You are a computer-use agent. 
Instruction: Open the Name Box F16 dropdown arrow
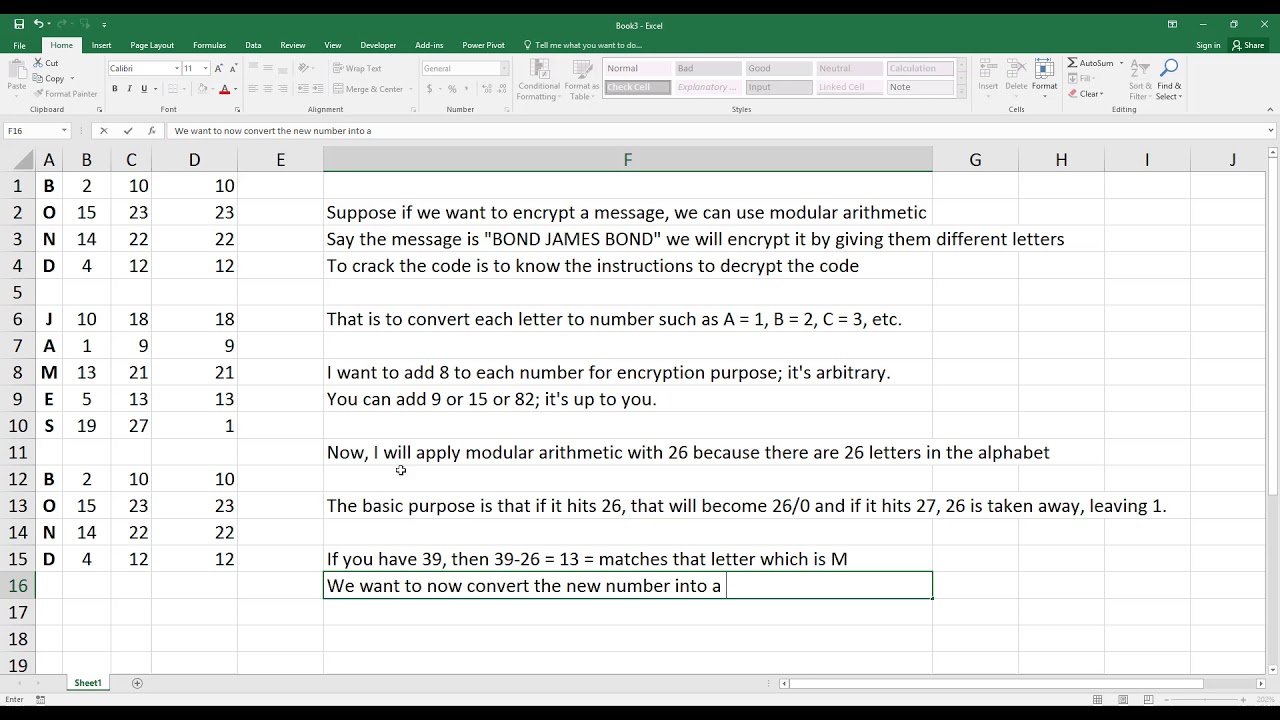click(64, 131)
